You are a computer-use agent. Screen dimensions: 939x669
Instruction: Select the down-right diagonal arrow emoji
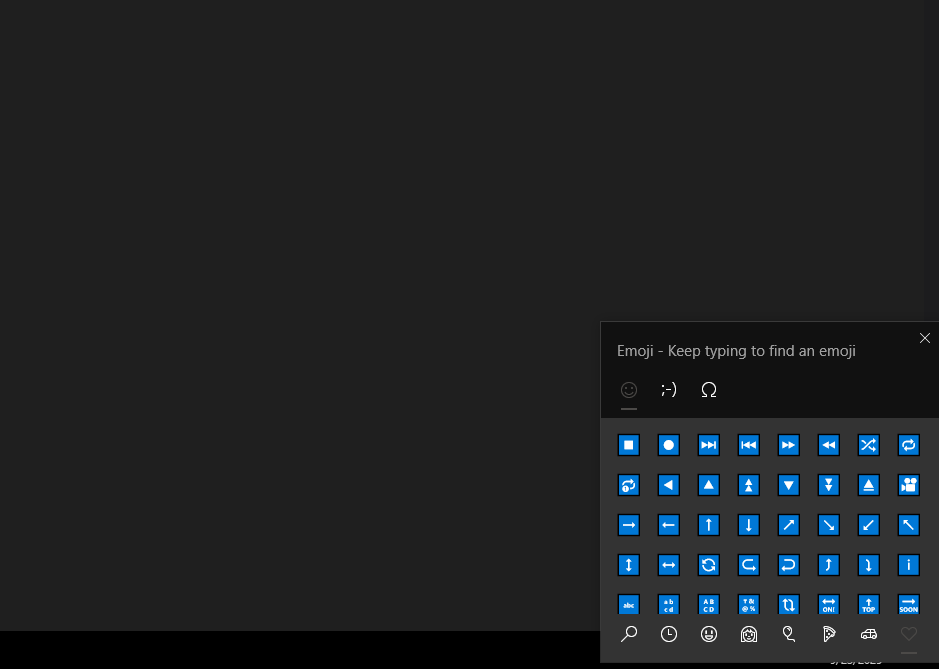point(829,525)
